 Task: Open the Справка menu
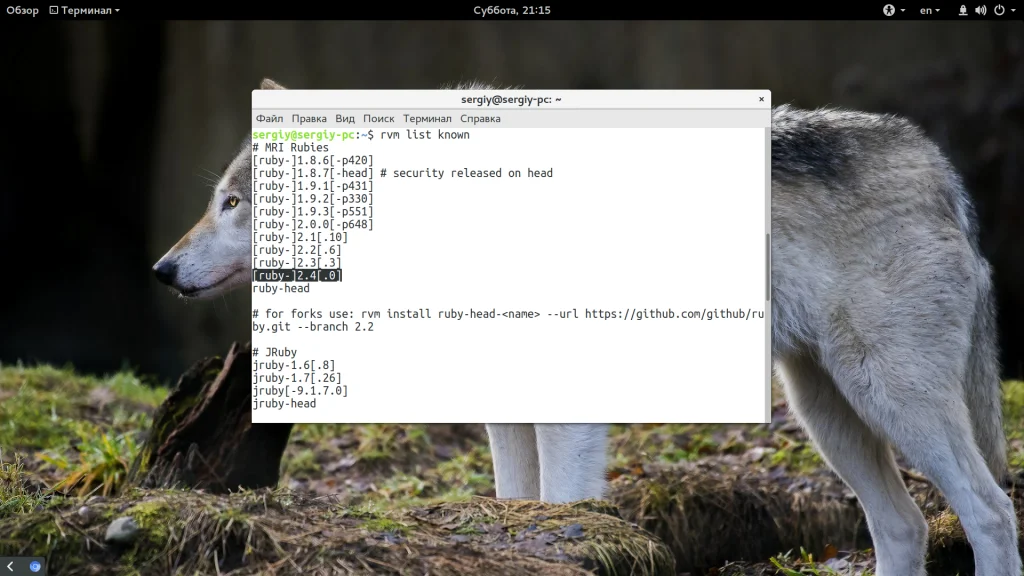(480, 119)
